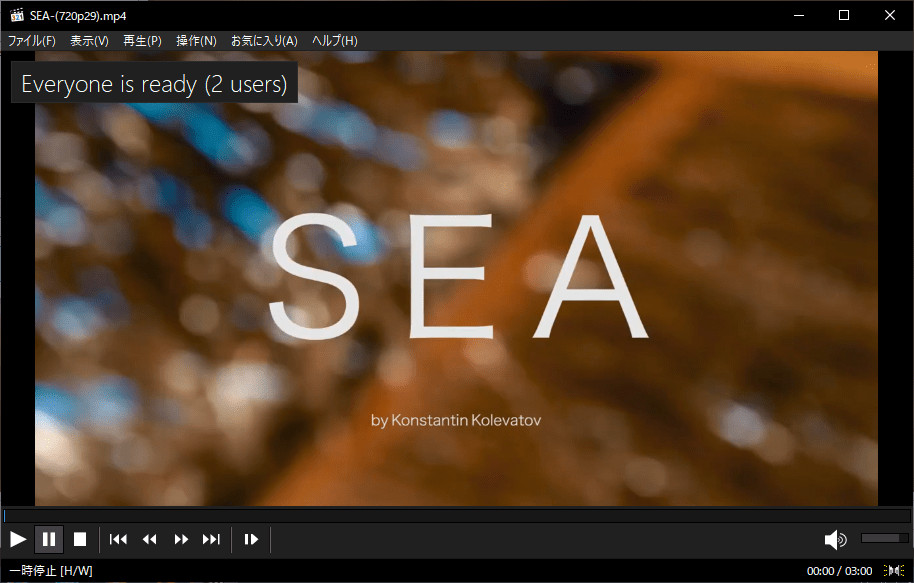Click the 00:00 / 03:00 time display
914x583 pixels.
coord(838,570)
